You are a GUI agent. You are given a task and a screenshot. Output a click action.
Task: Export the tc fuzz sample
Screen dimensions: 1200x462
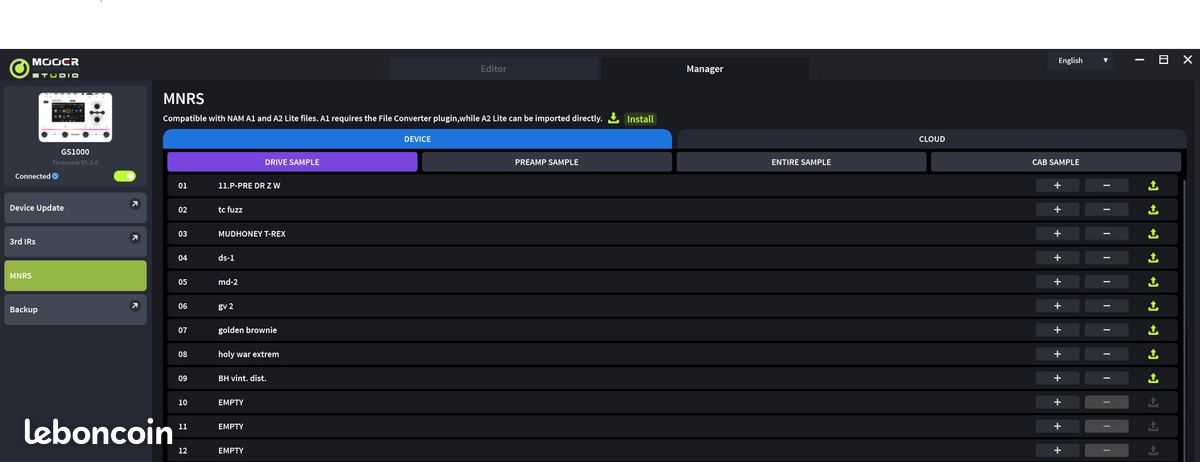1153,209
